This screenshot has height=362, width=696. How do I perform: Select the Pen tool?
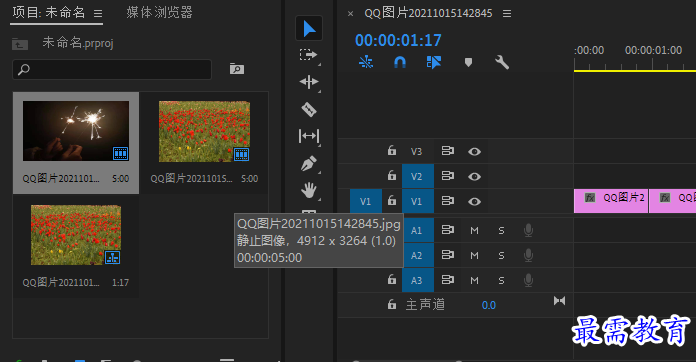click(x=309, y=164)
